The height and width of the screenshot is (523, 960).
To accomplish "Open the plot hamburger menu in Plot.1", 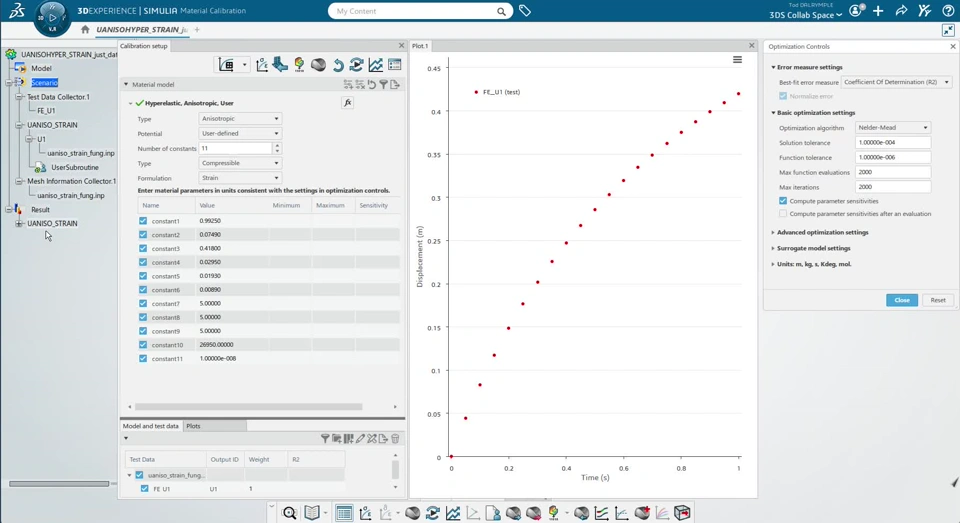I will point(737,60).
